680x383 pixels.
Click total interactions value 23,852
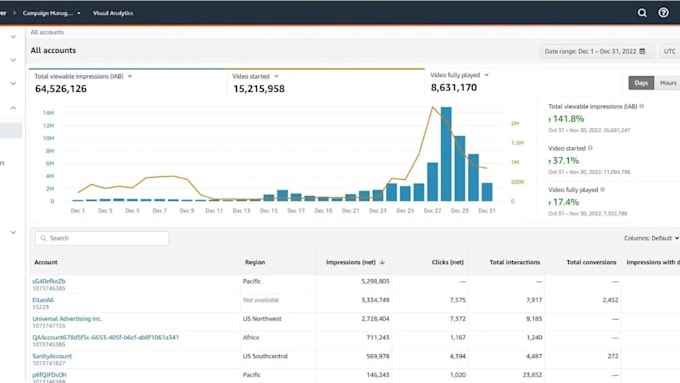(x=532, y=375)
